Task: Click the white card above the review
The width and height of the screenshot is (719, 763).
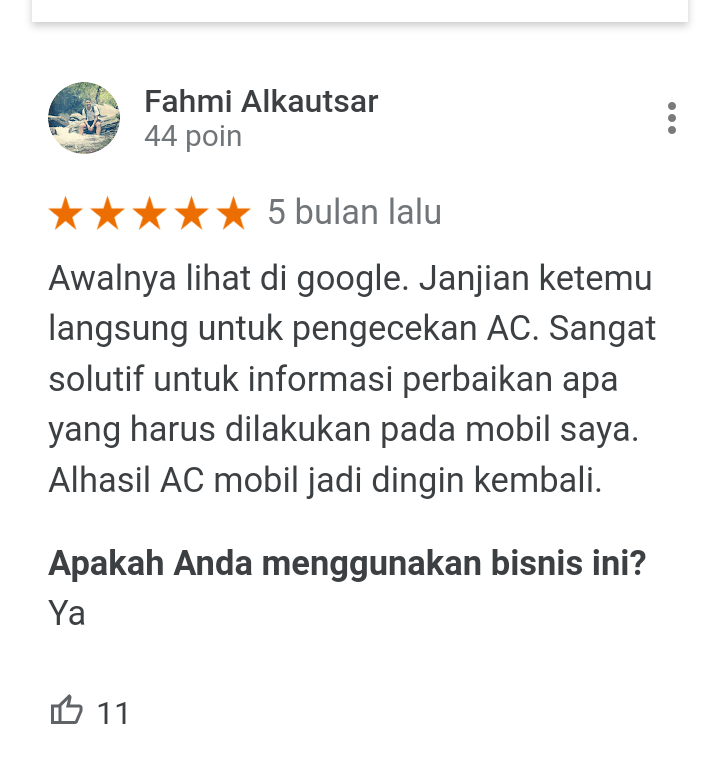Action: point(360,10)
